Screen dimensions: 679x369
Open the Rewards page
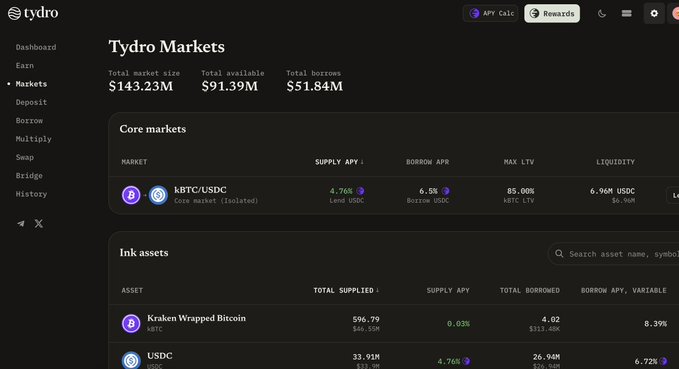(552, 13)
